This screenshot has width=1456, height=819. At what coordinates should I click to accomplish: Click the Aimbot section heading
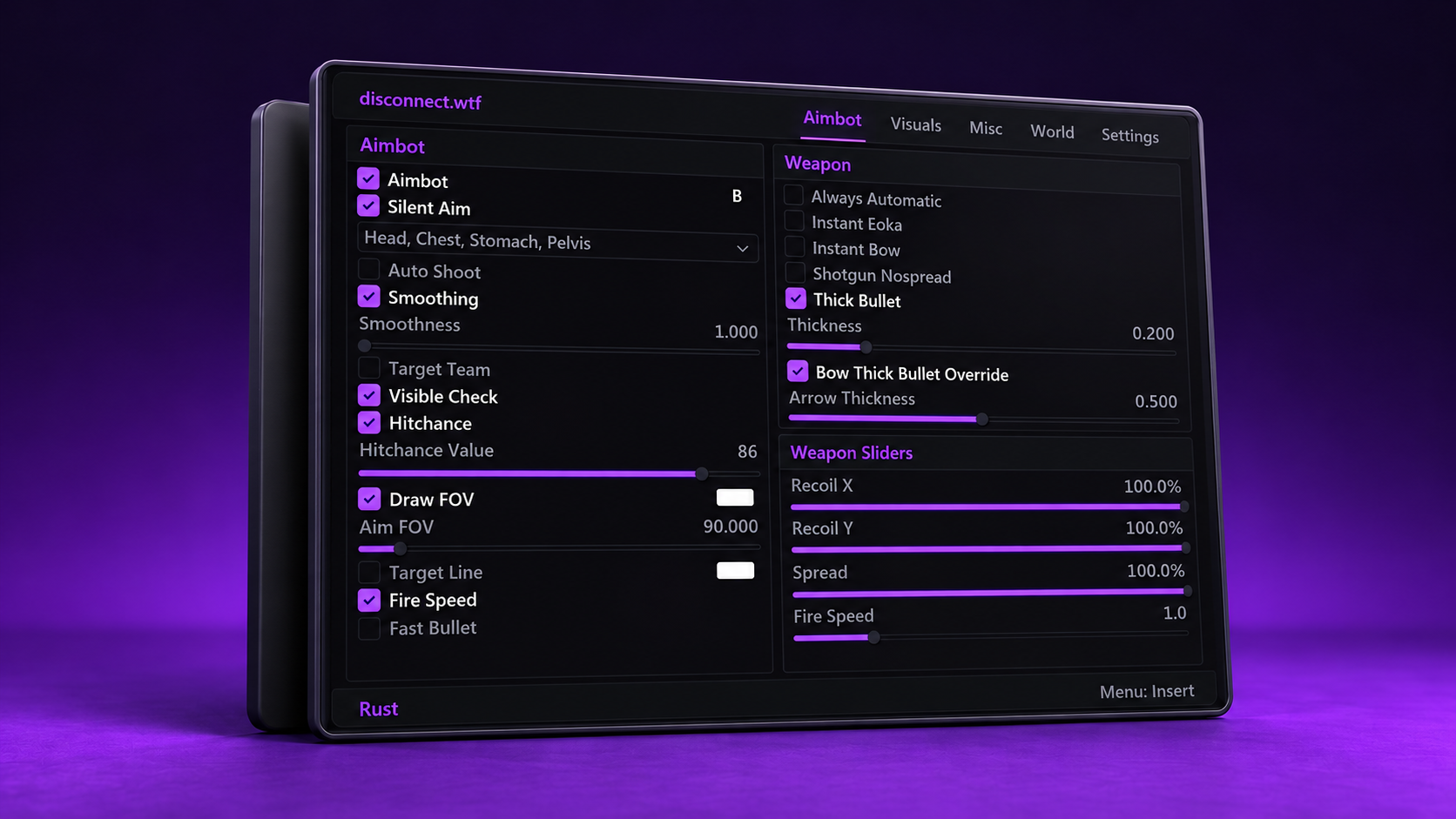coord(392,145)
